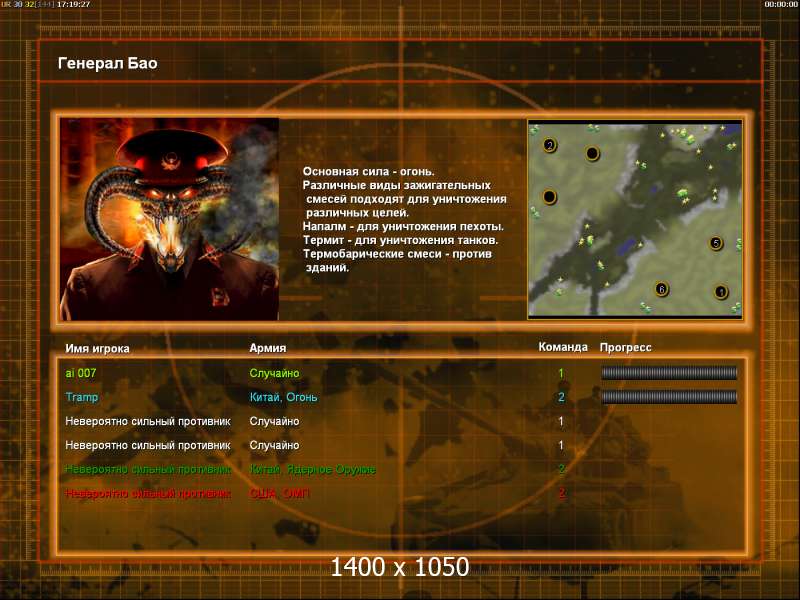The width and height of the screenshot is (800, 600).
Task: Click the loading progress bar for ai 007
Action: pos(669,373)
